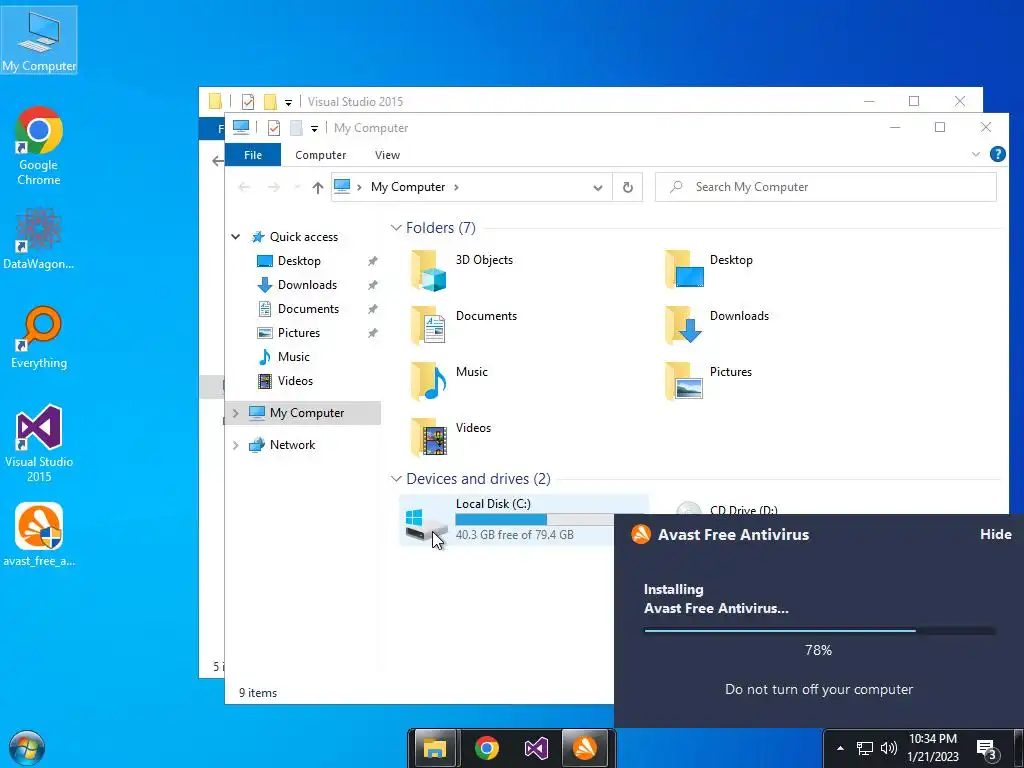Open the 3D Objects folder
This screenshot has height=768, width=1024.
click(462, 269)
